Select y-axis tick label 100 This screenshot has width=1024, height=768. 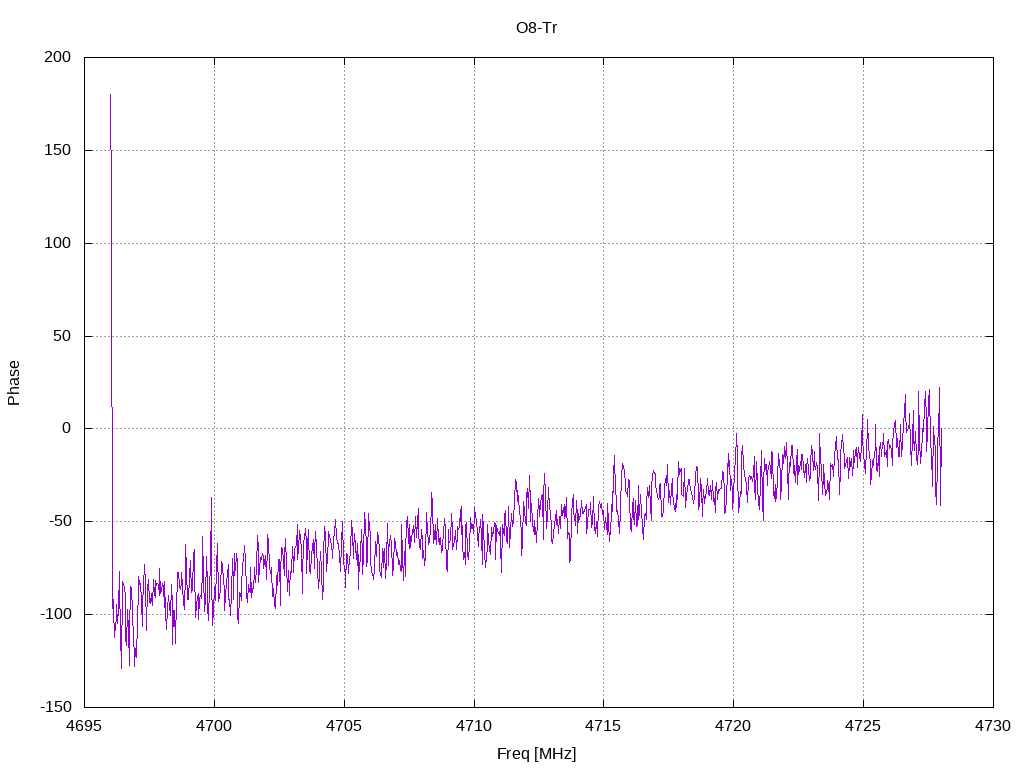[57, 243]
